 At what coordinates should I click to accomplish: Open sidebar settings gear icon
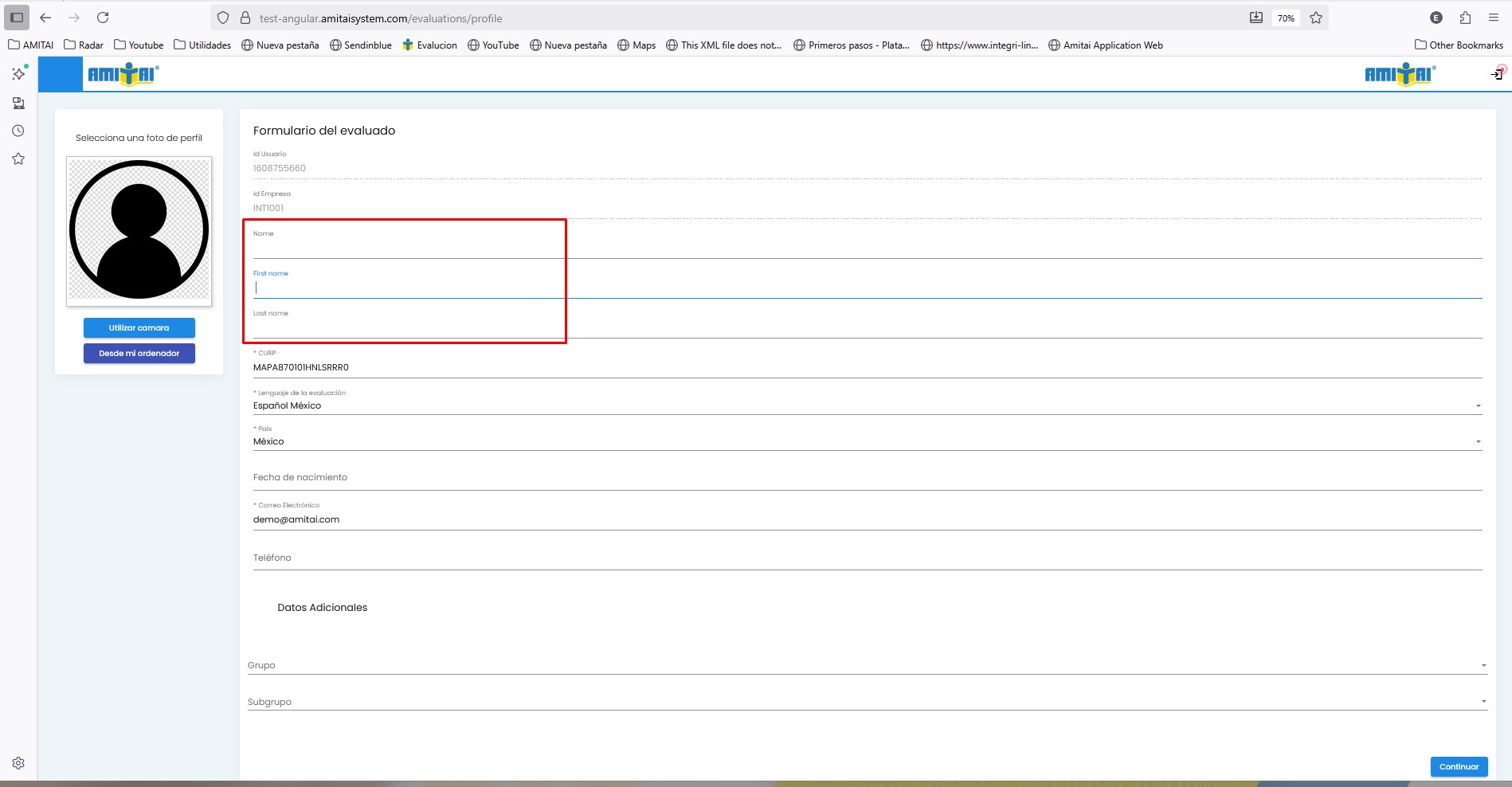click(18, 763)
